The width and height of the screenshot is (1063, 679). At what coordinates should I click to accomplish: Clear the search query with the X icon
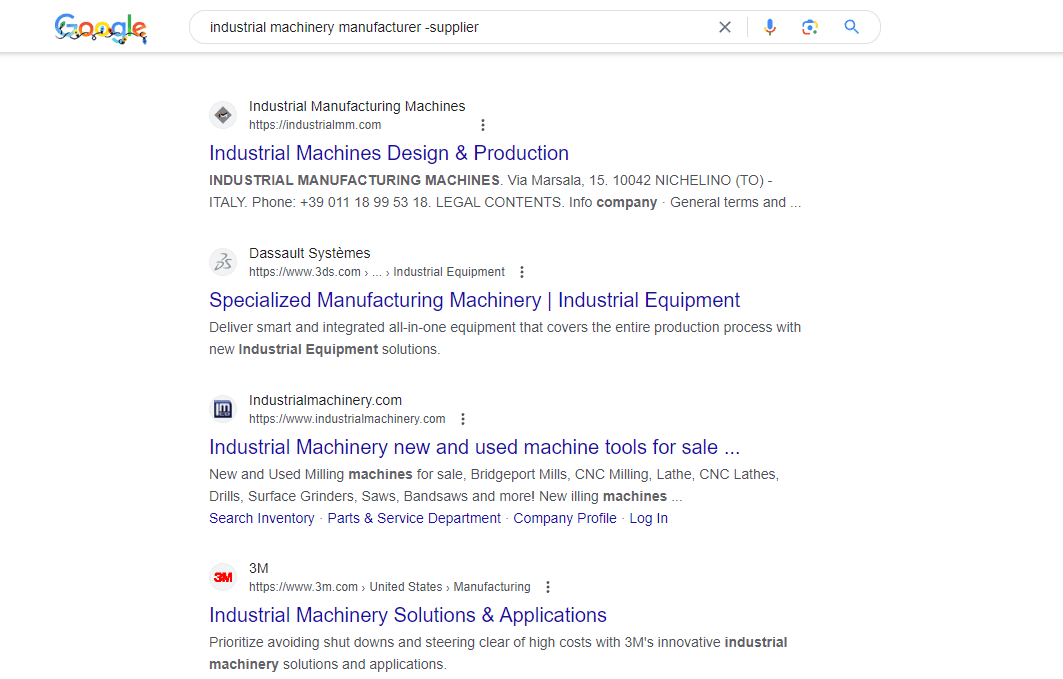pos(724,27)
